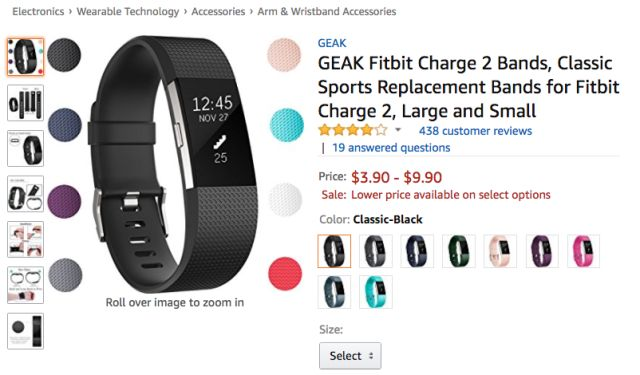Viewport: 640px width, 375px height.
Task: Open 438 customer reviews link
Action: click(476, 131)
